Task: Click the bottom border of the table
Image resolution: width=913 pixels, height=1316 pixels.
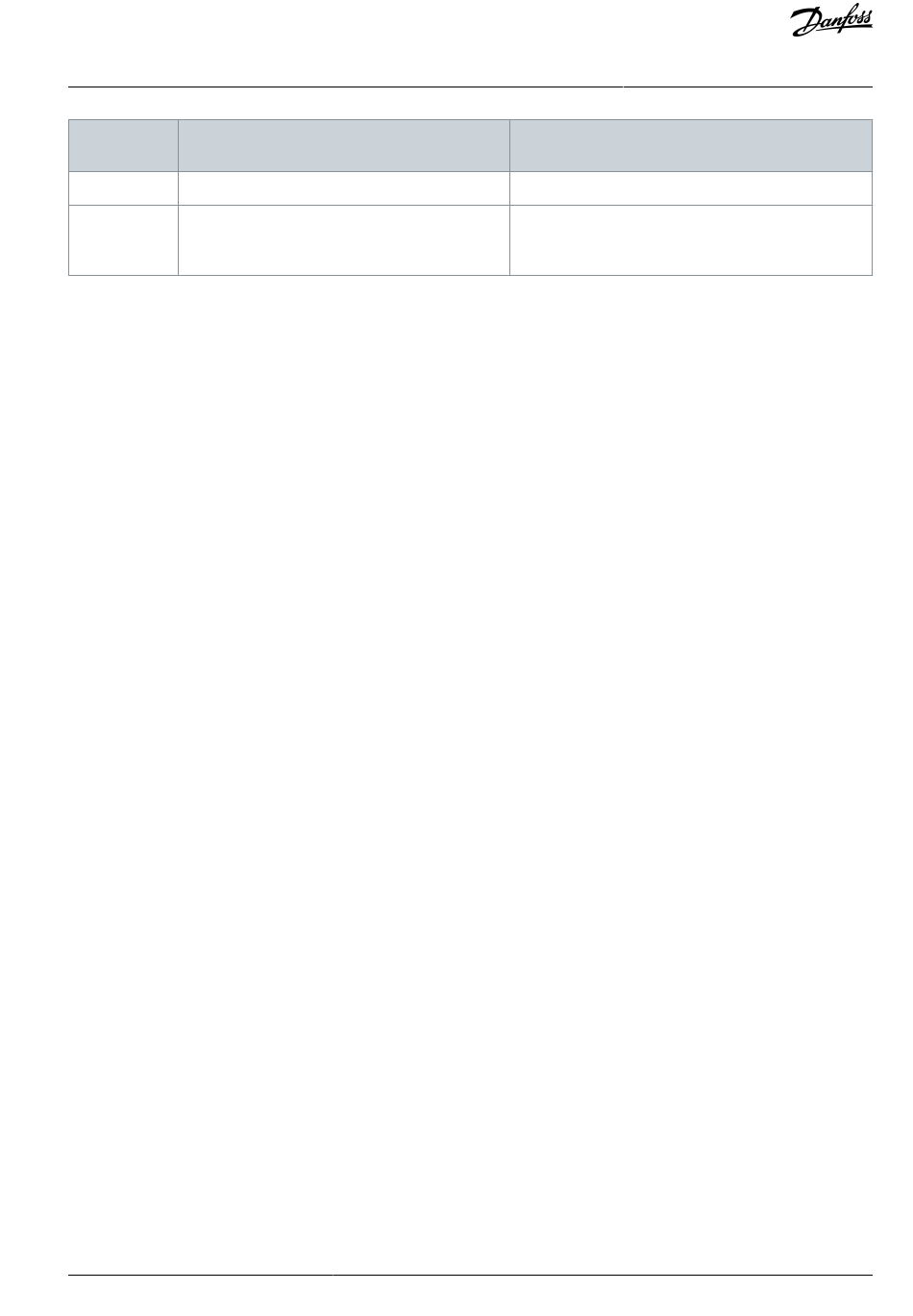Action: (x=471, y=276)
